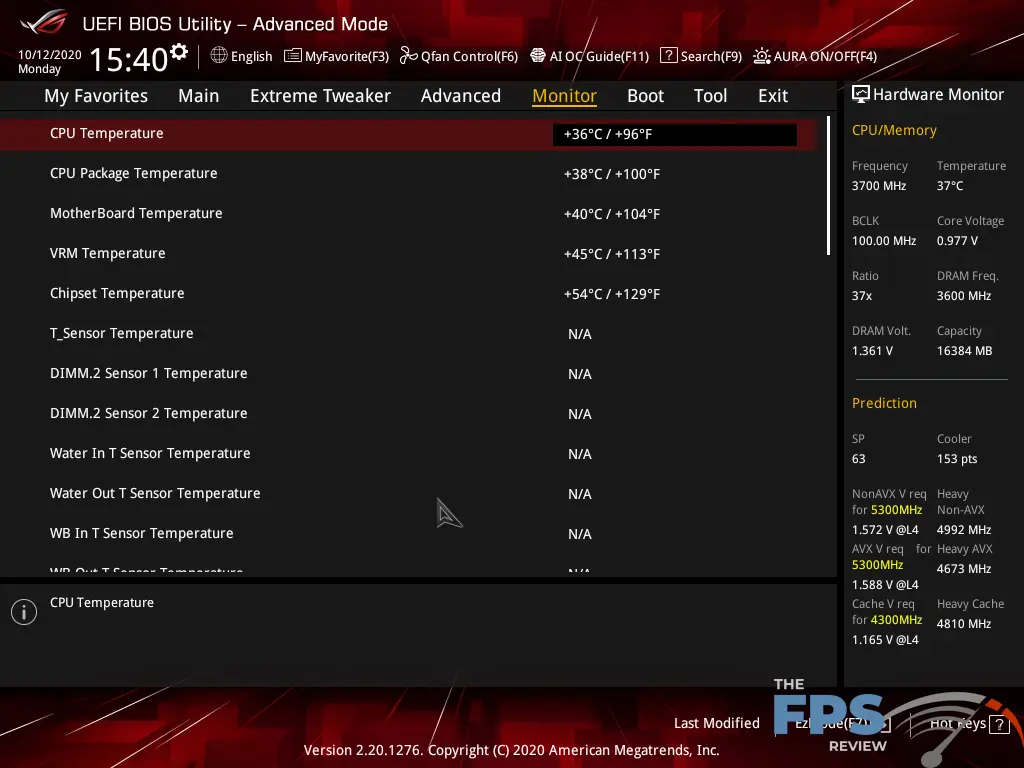Screen dimensions: 1024x768
Task: Click the ROG logo
Action: 43,22
